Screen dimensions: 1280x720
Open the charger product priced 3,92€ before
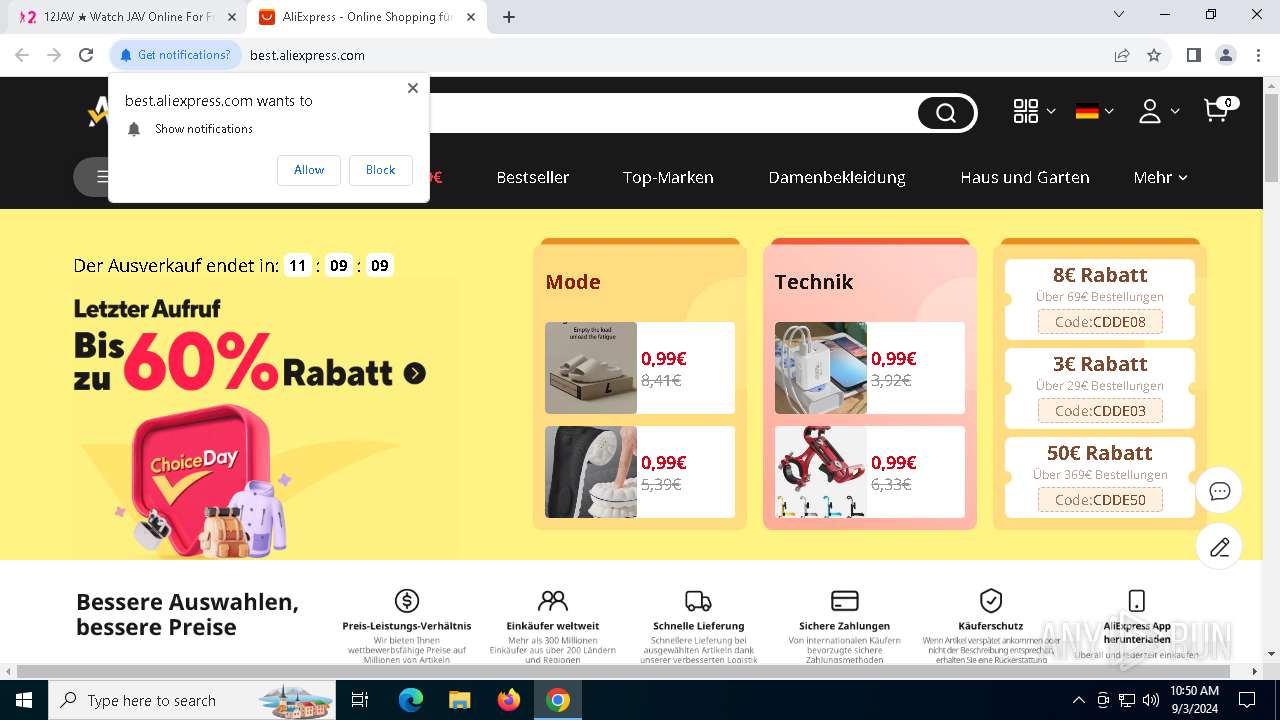tap(870, 368)
